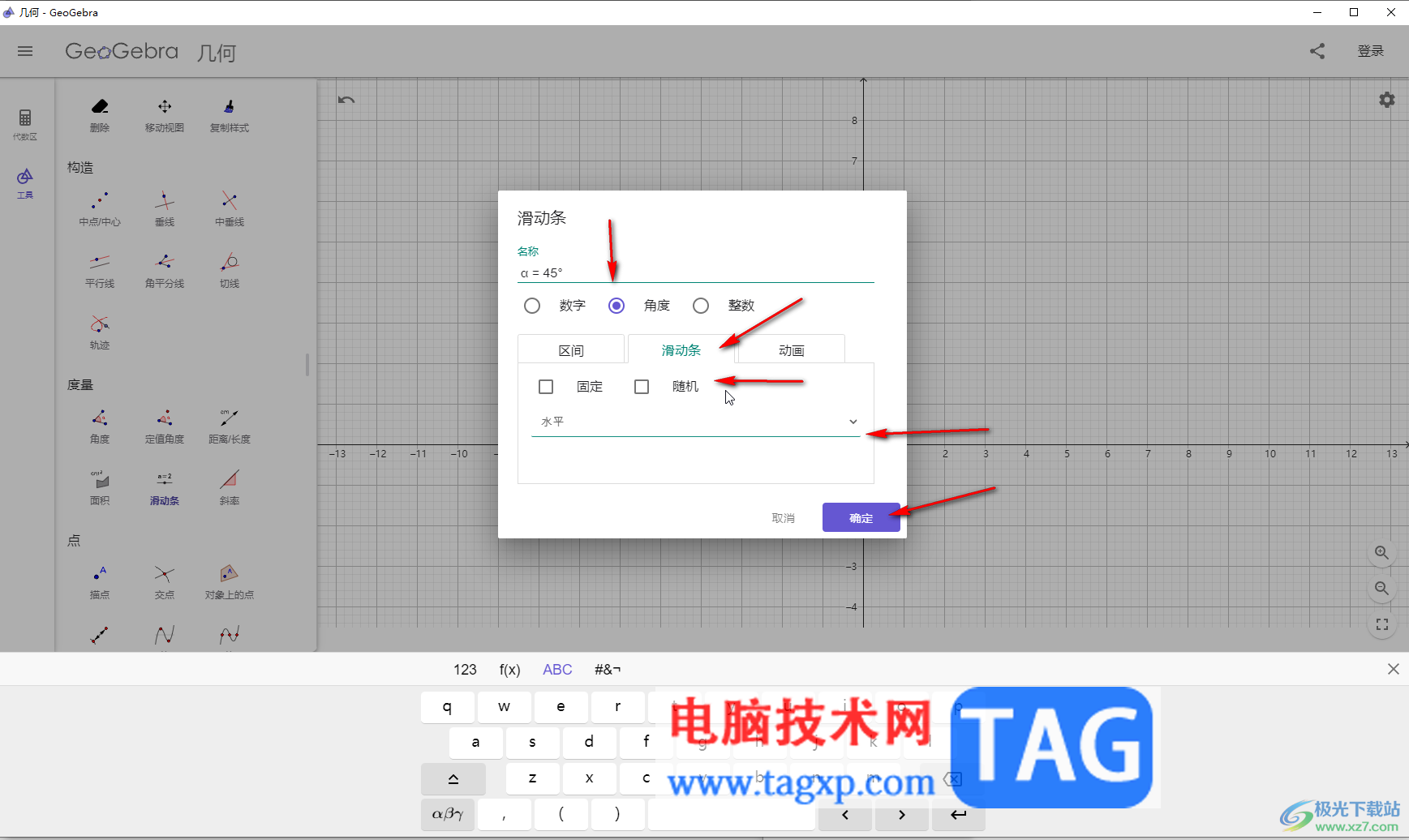Screen dimensions: 1409x840
Task: Tap the letter z key
Action: pos(532,778)
